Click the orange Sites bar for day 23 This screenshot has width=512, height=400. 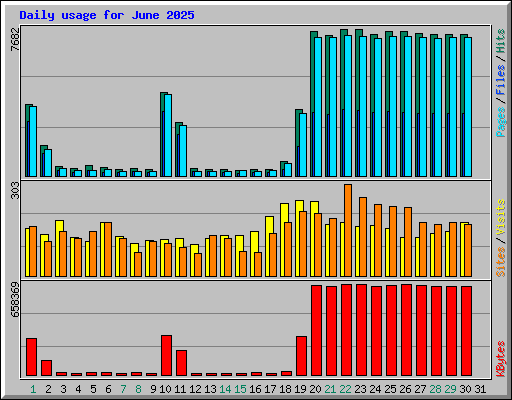pyautogui.click(x=363, y=237)
